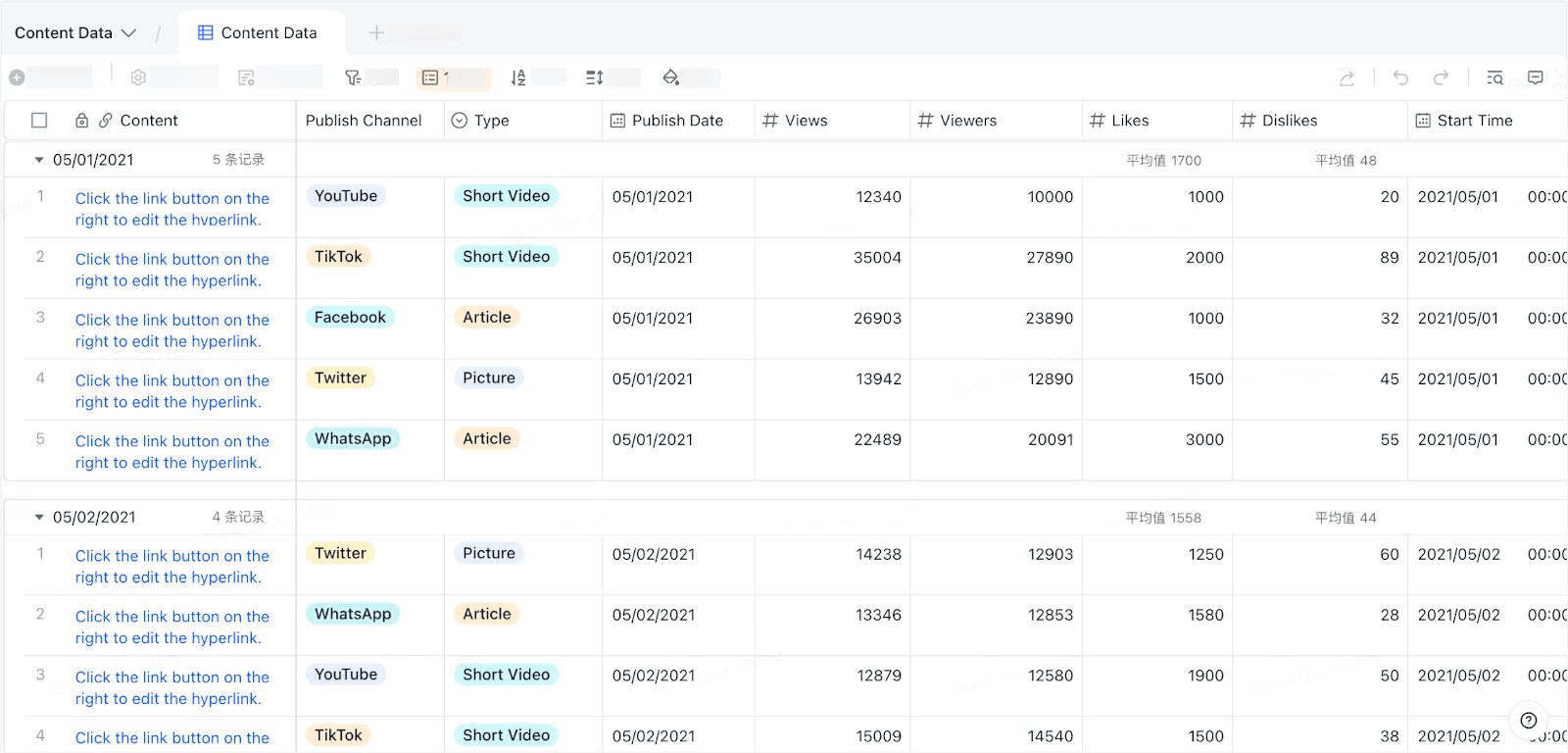This screenshot has height=753, width=1568.
Task: Click the row height icon
Action: (x=594, y=77)
